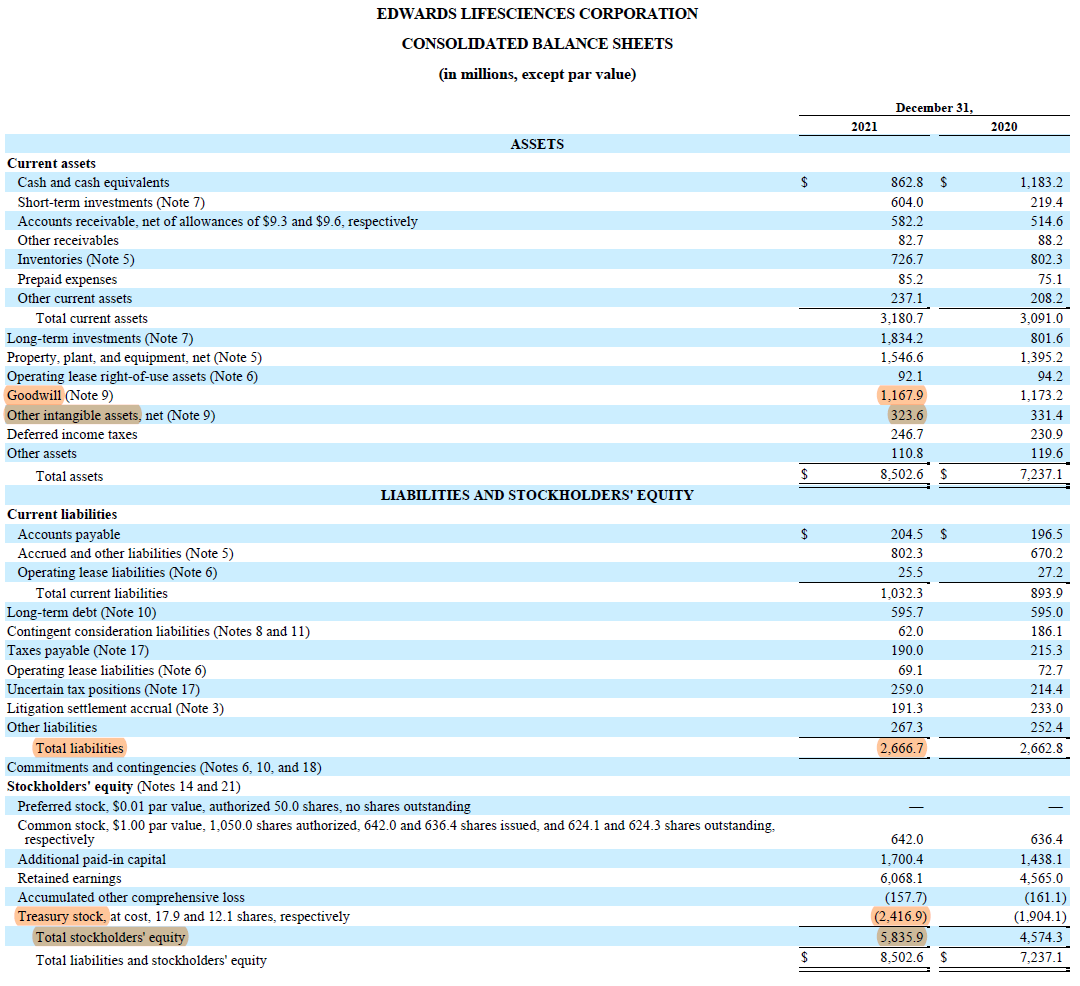Screen dimensions: 1080x986
Task: Select the 'CONSOLIDATED BALANCE SHEETS' heading
Action: pyautogui.click(x=537, y=44)
